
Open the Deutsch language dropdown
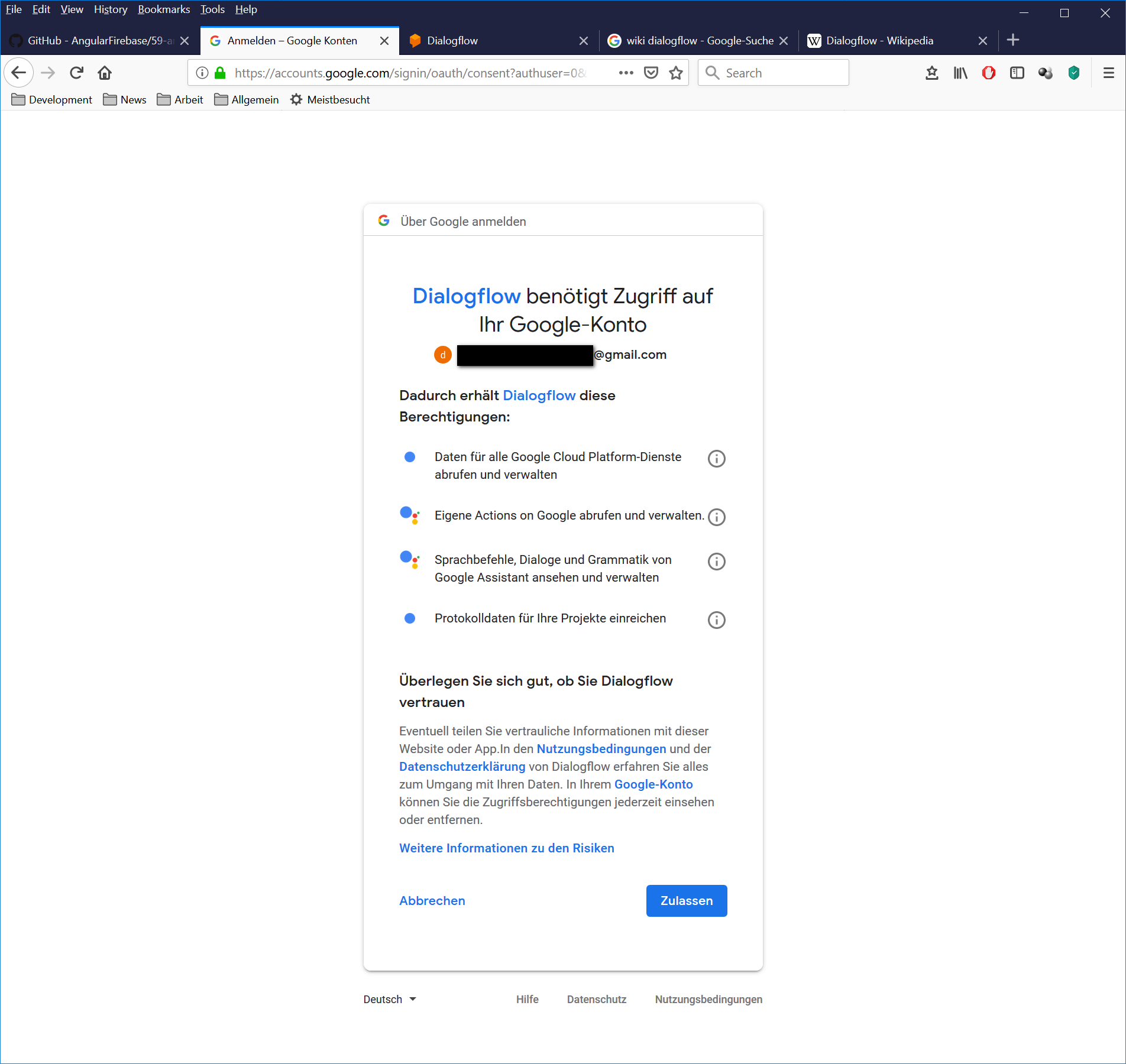[390, 999]
